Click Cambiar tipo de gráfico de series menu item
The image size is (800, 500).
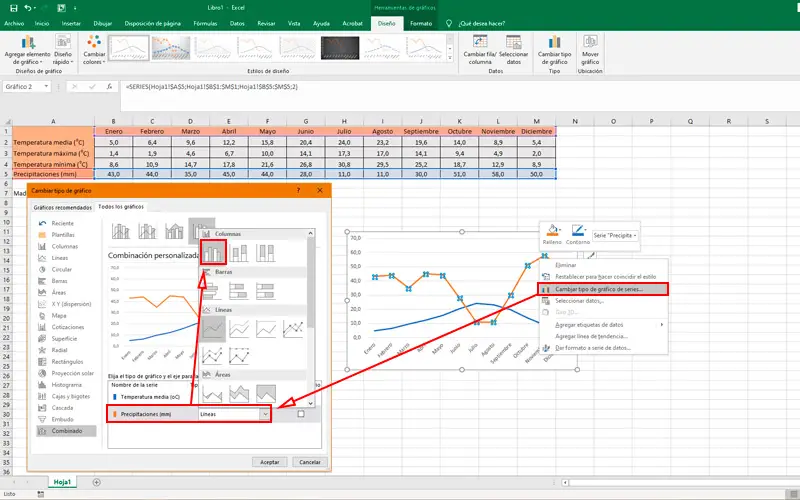(603, 289)
